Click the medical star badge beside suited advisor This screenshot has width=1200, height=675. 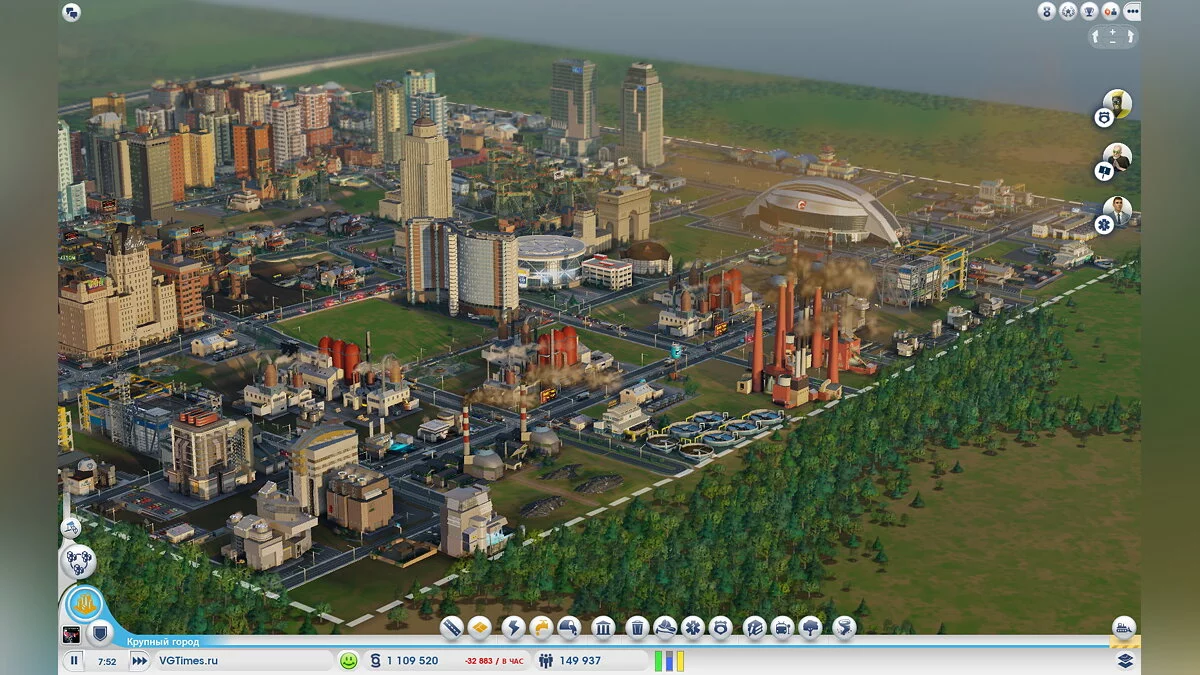click(1103, 226)
